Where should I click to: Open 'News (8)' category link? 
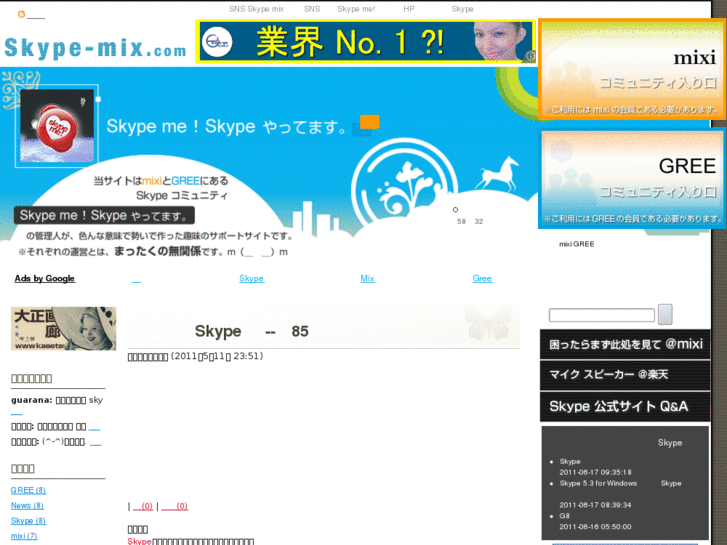pos(27,506)
